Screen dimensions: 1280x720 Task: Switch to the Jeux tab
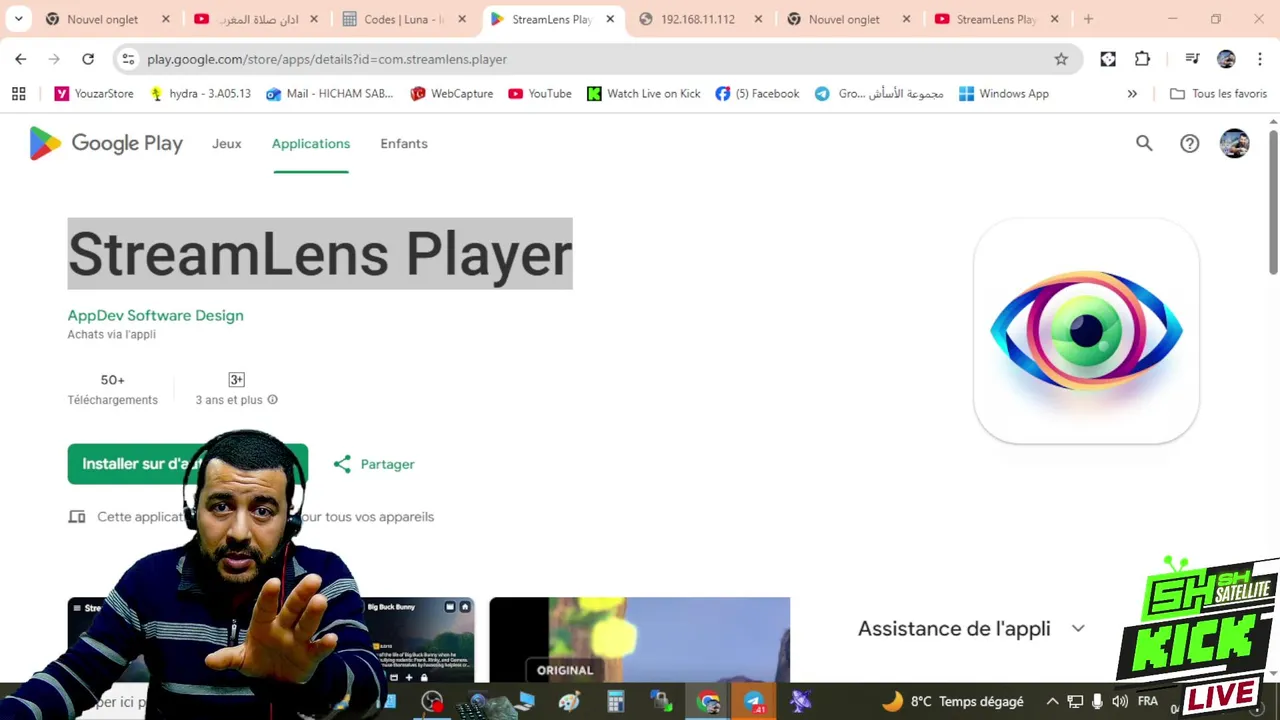(227, 143)
